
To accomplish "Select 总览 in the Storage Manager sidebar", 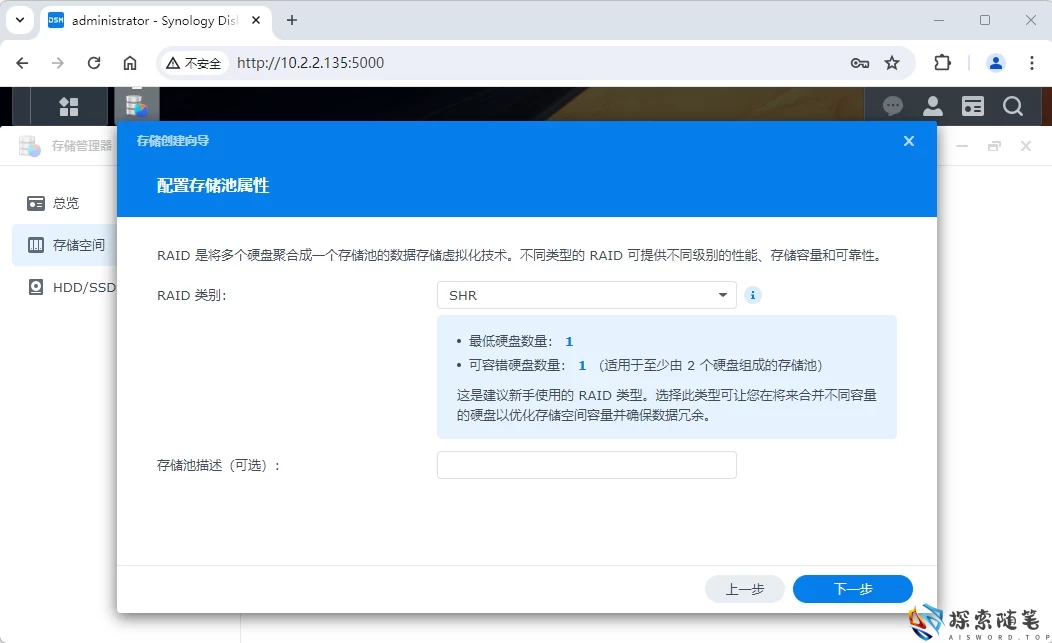I will 66,203.
